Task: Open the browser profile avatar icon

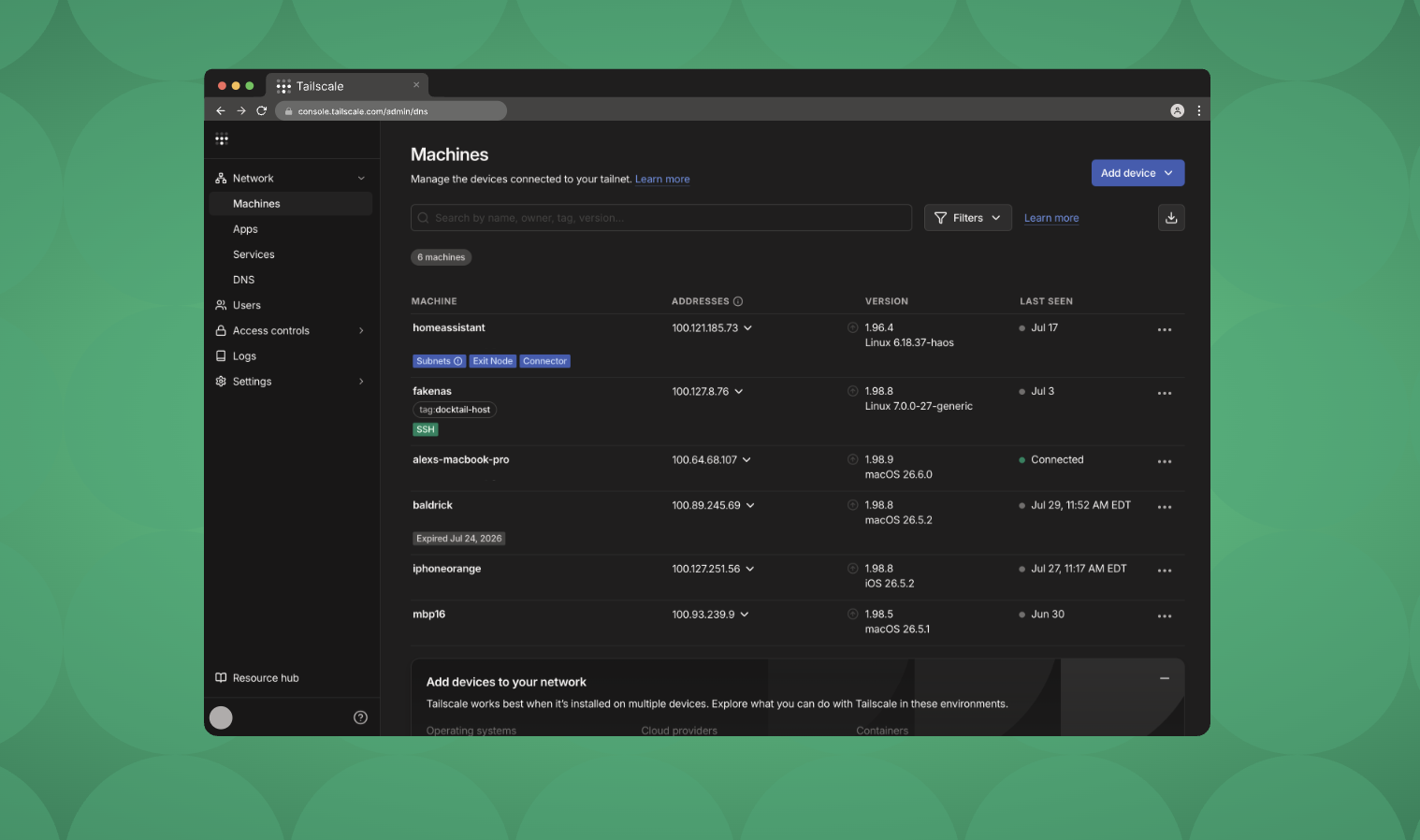Action: click(1177, 110)
